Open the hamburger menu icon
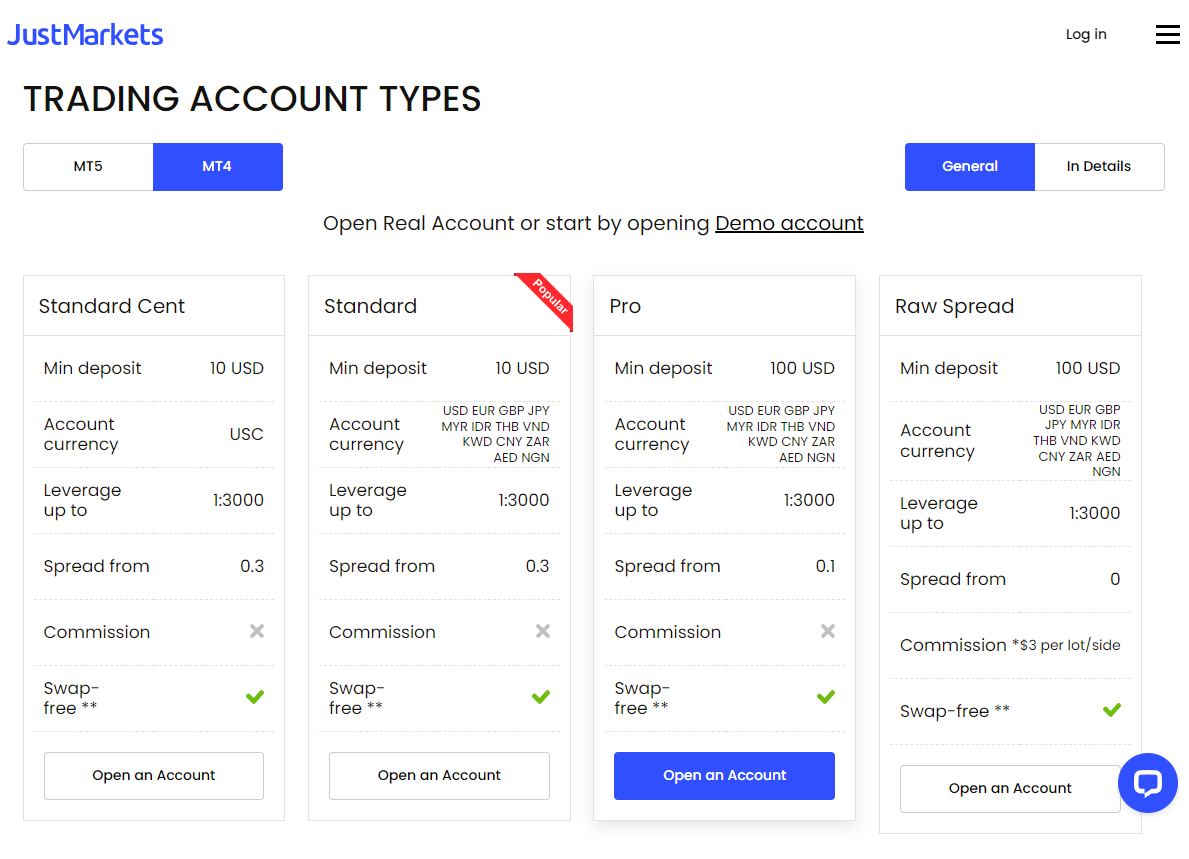The image size is (1189, 859). point(1167,35)
